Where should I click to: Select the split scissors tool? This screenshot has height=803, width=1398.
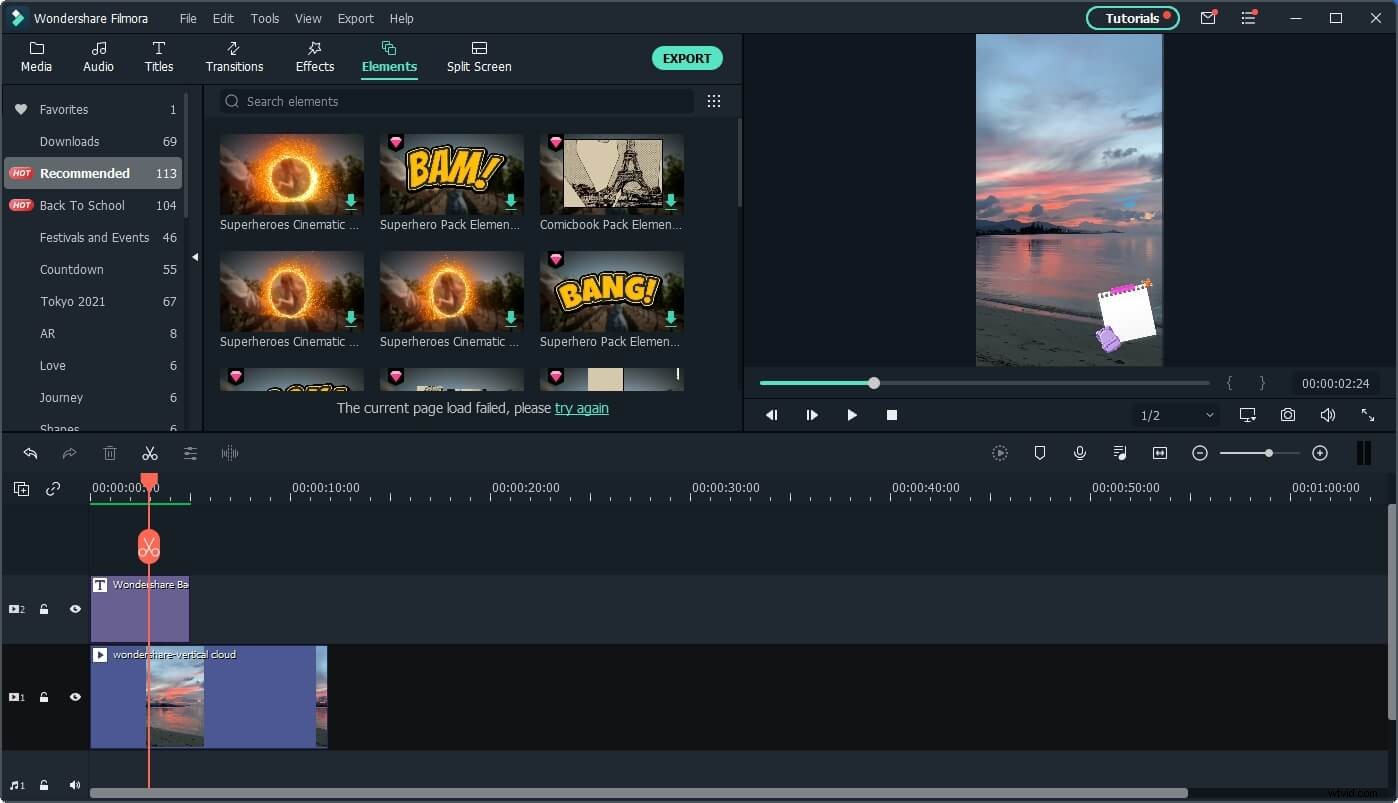[150, 453]
